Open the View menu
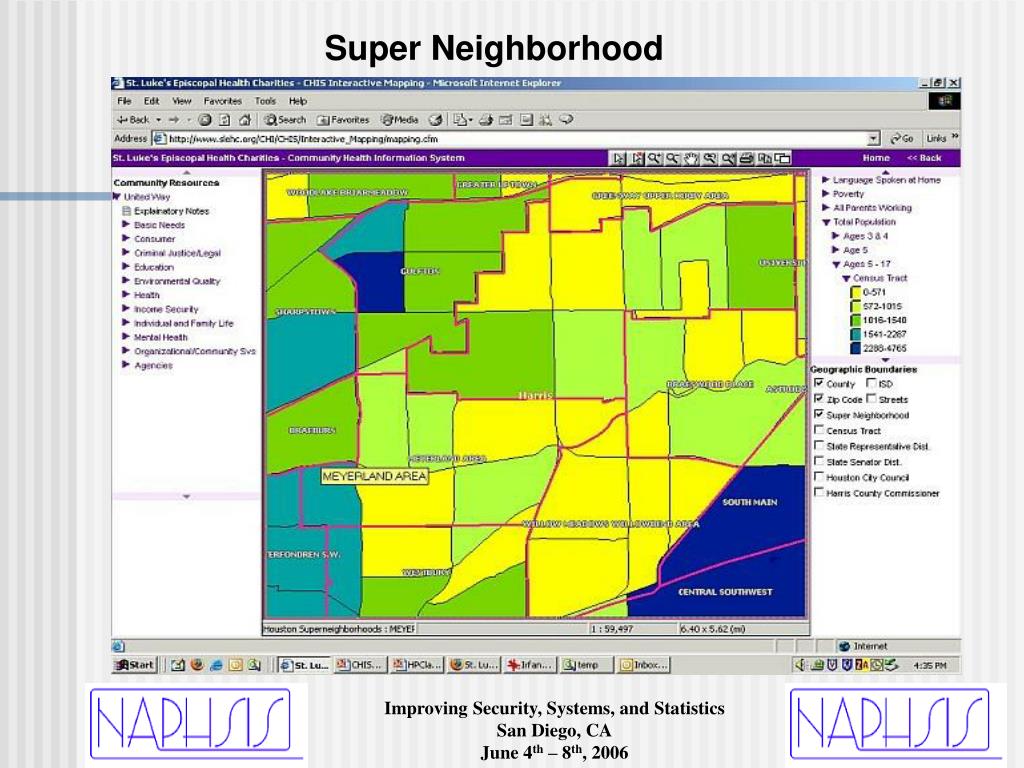Viewport: 1024px width, 768px height. click(182, 101)
